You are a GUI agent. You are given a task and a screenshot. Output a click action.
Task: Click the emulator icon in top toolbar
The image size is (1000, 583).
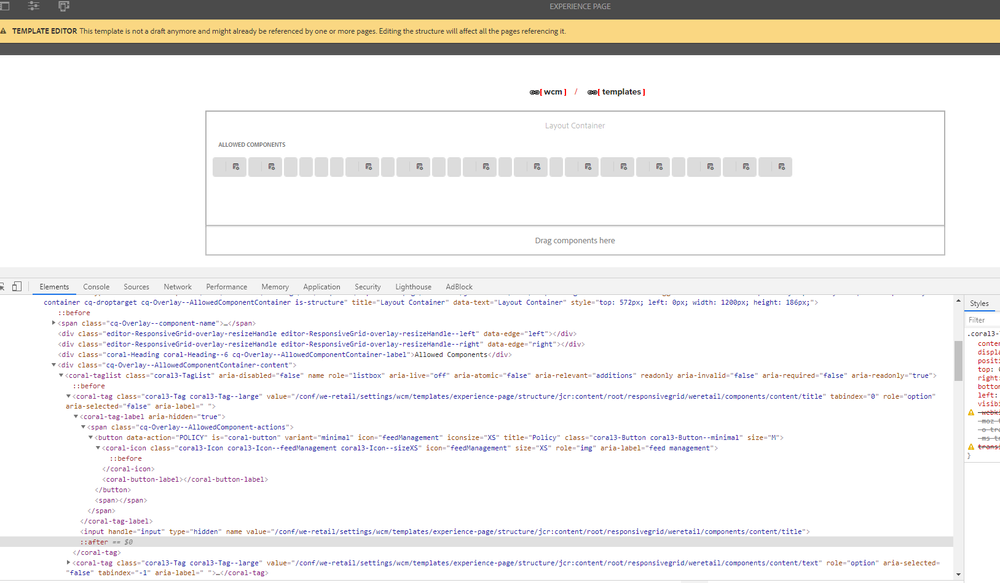click(x=64, y=6)
